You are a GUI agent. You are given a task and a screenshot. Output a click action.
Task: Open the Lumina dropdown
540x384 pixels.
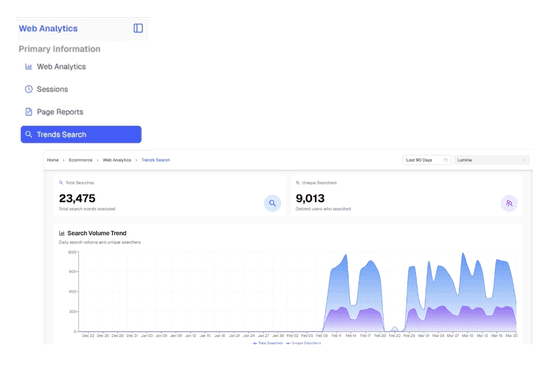(x=491, y=160)
